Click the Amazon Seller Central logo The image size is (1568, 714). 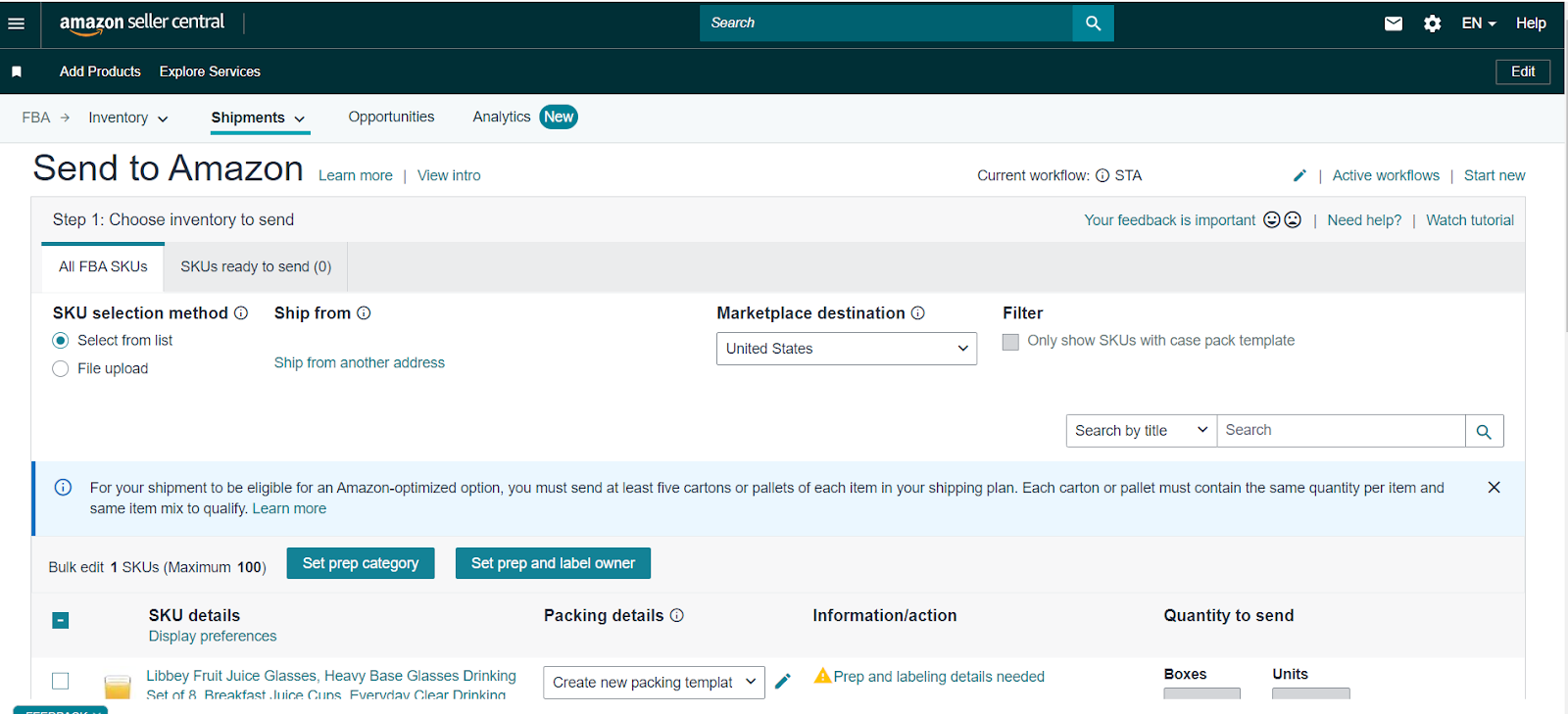tap(142, 24)
